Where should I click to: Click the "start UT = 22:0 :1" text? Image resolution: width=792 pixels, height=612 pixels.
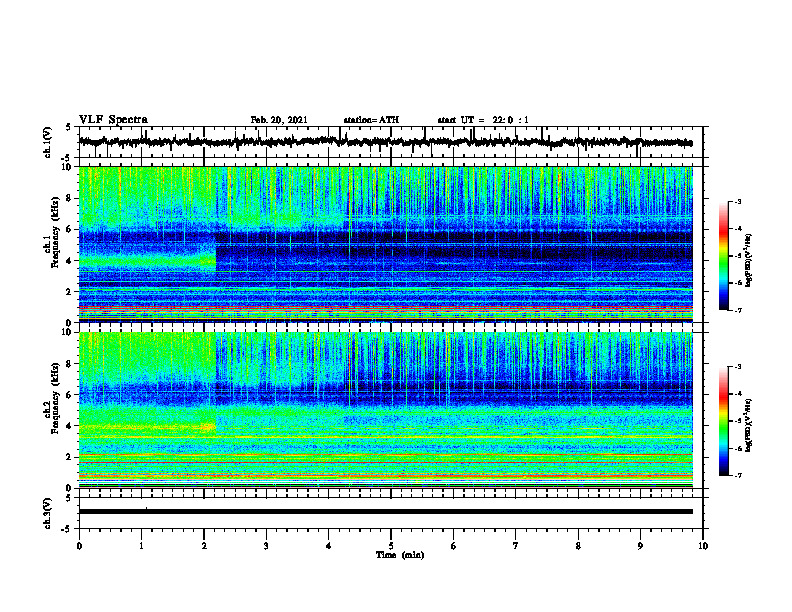click(483, 120)
